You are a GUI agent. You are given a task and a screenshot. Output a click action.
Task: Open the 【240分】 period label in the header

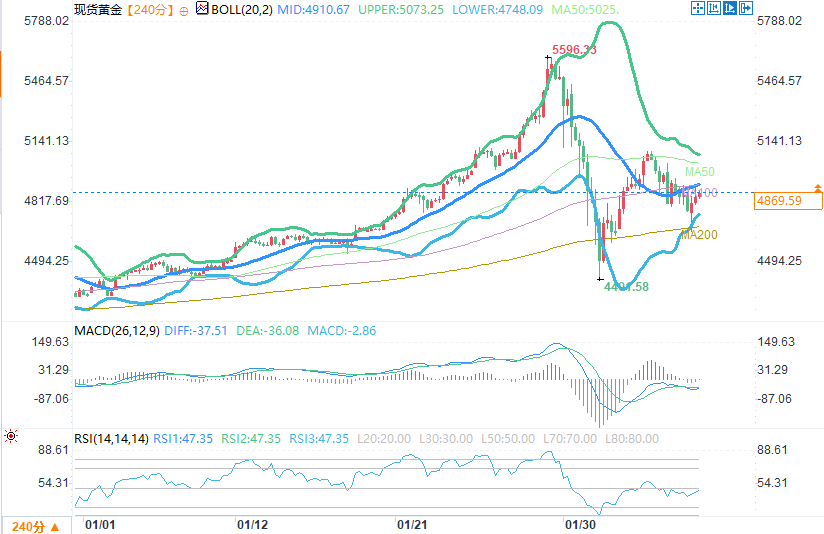click(x=151, y=10)
